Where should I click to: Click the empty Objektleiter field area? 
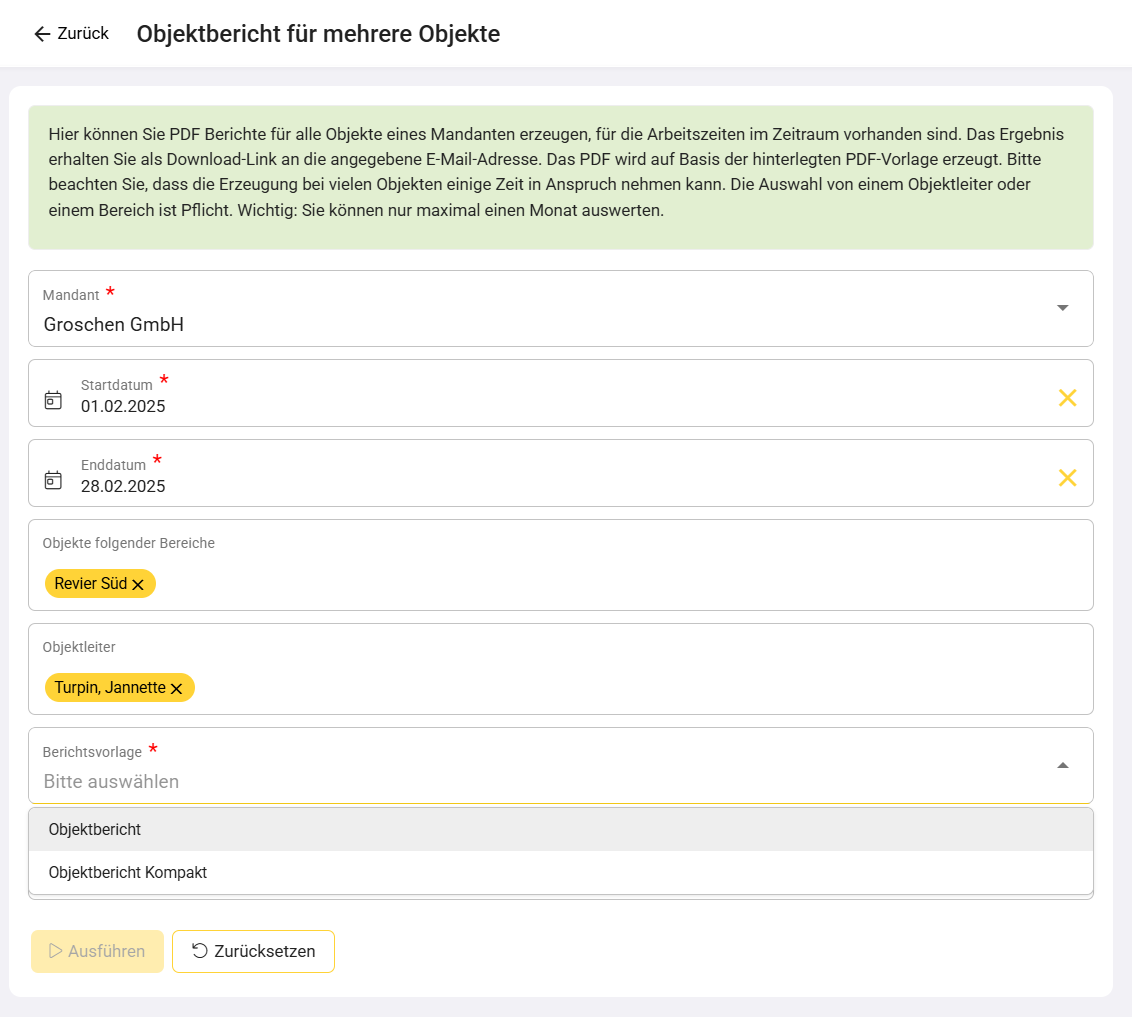tap(600, 688)
